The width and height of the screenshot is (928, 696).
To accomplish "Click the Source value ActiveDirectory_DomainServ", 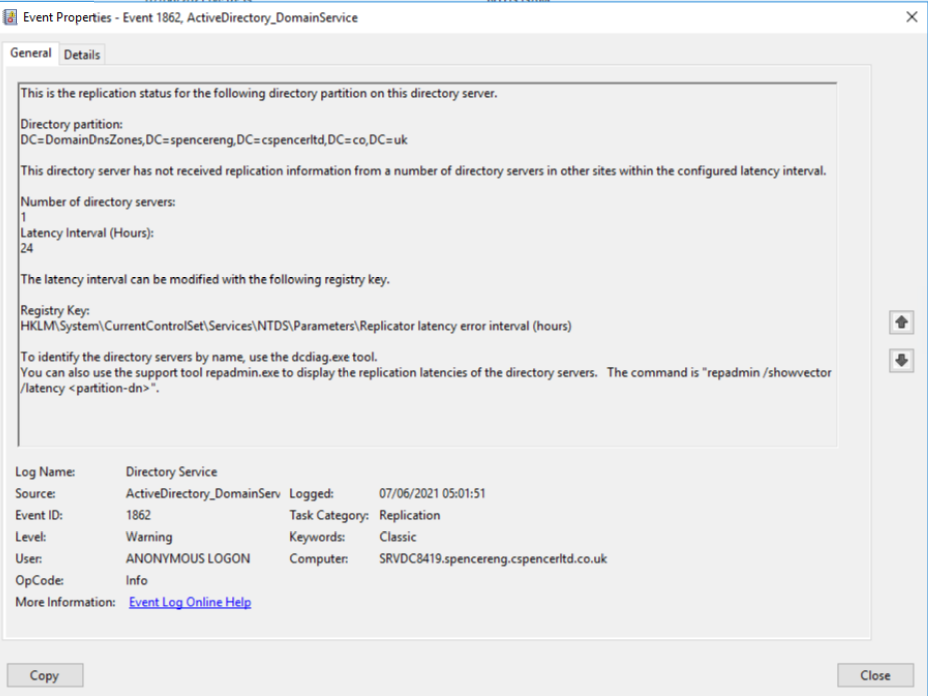I will [x=203, y=494].
